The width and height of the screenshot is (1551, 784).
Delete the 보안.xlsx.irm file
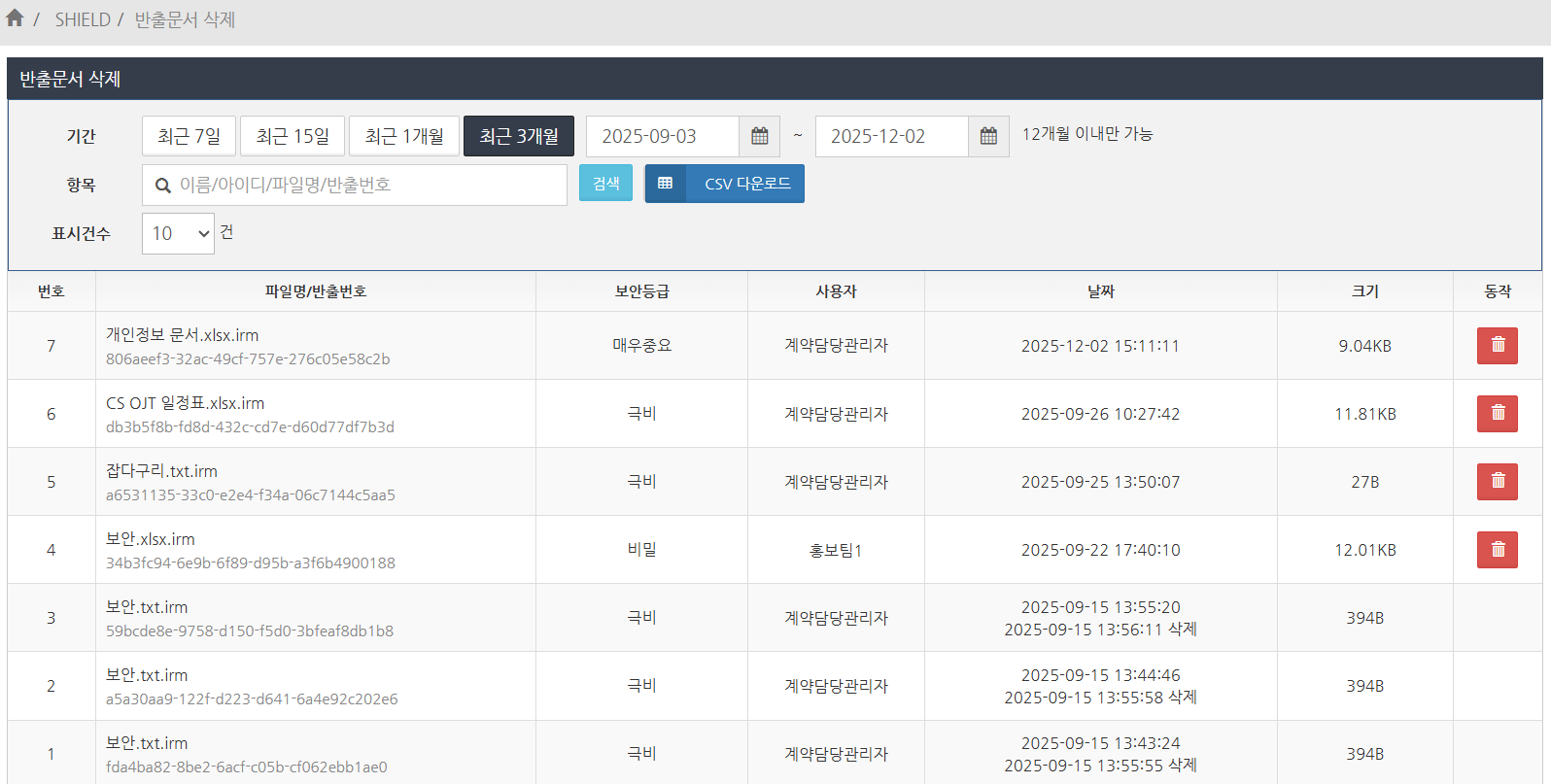pos(1497,550)
